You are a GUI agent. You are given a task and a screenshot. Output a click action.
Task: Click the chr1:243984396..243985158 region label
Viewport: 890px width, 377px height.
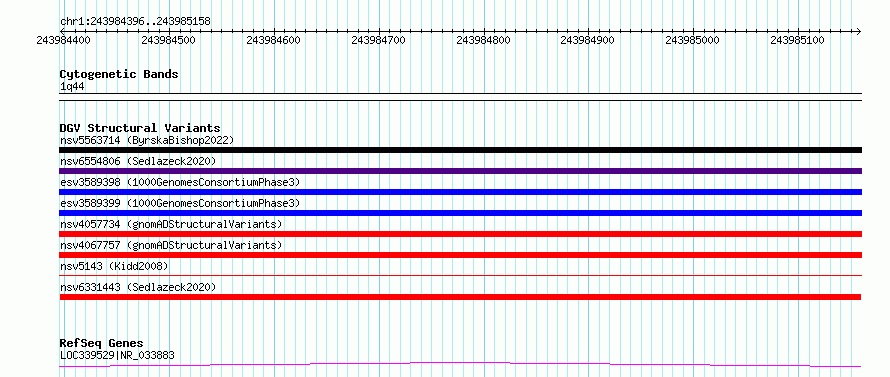[x=135, y=22]
